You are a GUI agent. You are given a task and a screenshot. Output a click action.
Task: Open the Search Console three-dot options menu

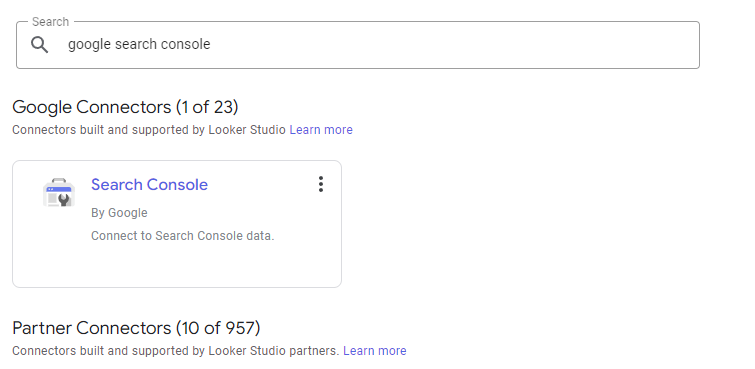[x=321, y=184]
